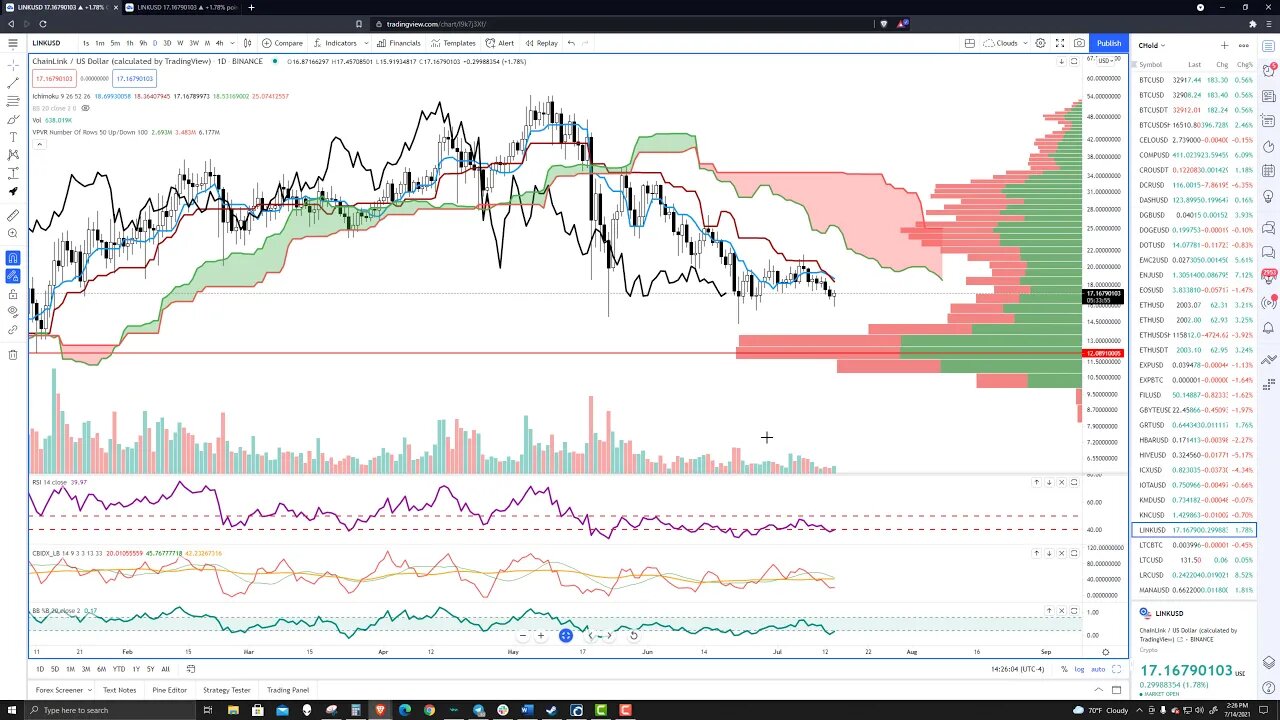Toggle percent scale on price axis
The image size is (1280, 720).
[1065, 669]
